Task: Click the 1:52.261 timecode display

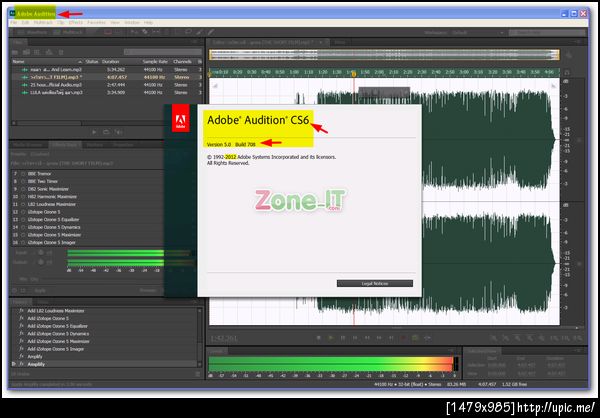Action: pyautogui.click(x=224, y=338)
